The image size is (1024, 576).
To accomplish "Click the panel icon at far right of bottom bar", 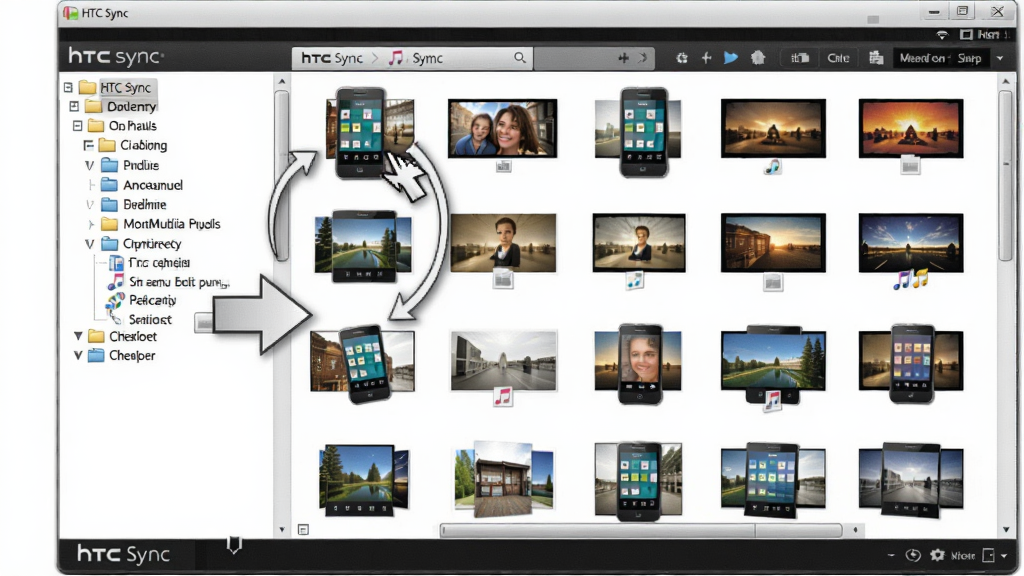I will [x=988, y=556].
